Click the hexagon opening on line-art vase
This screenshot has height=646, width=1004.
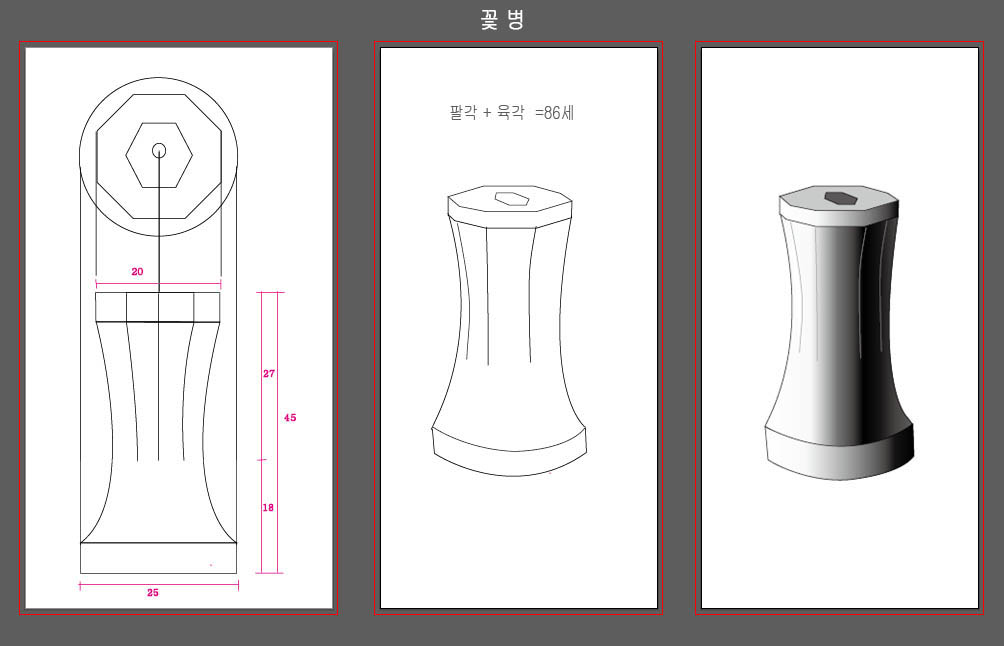[512, 198]
